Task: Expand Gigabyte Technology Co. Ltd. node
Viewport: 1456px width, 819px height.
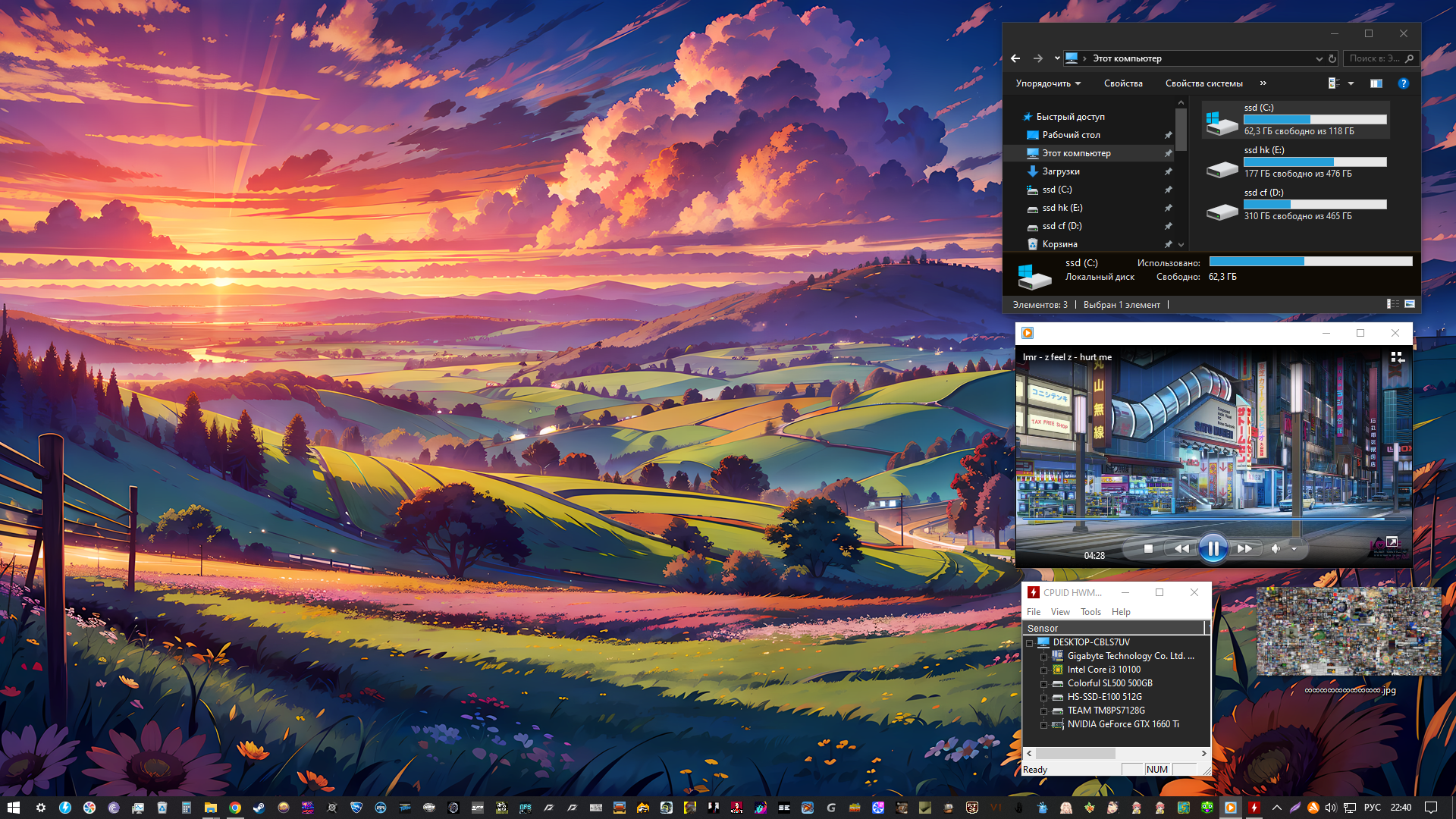Action: pyautogui.click(x=1044, y=657)
